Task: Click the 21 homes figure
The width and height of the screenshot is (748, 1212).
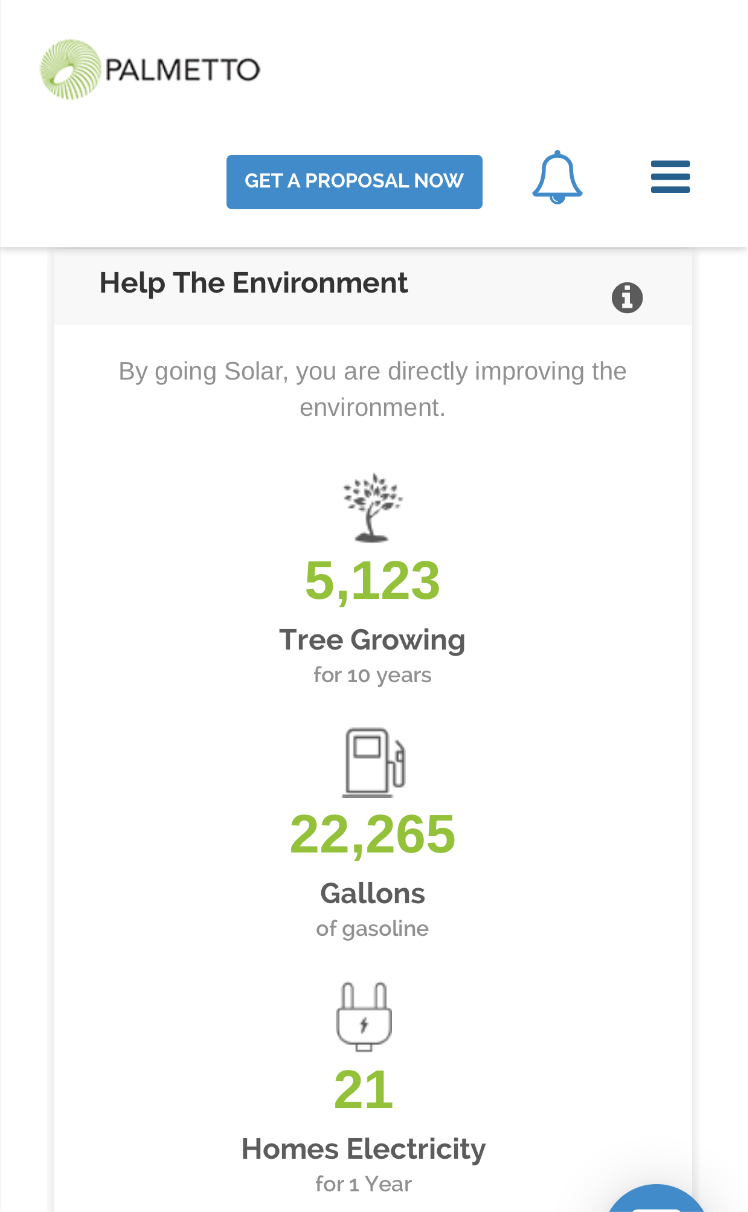Action: (x=363, y=1090)
